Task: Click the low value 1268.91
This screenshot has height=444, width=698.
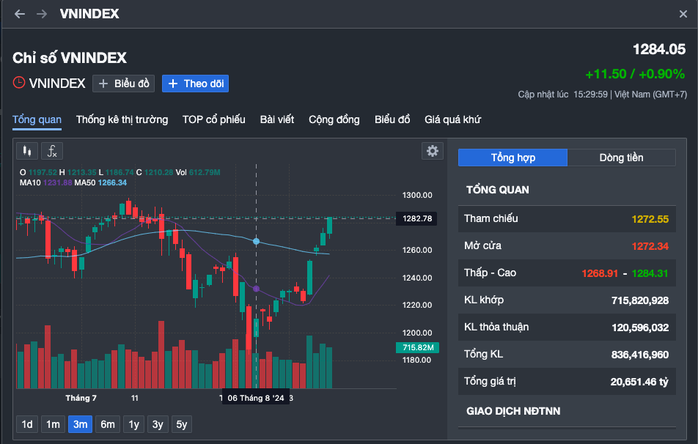Action: [600, 273]
